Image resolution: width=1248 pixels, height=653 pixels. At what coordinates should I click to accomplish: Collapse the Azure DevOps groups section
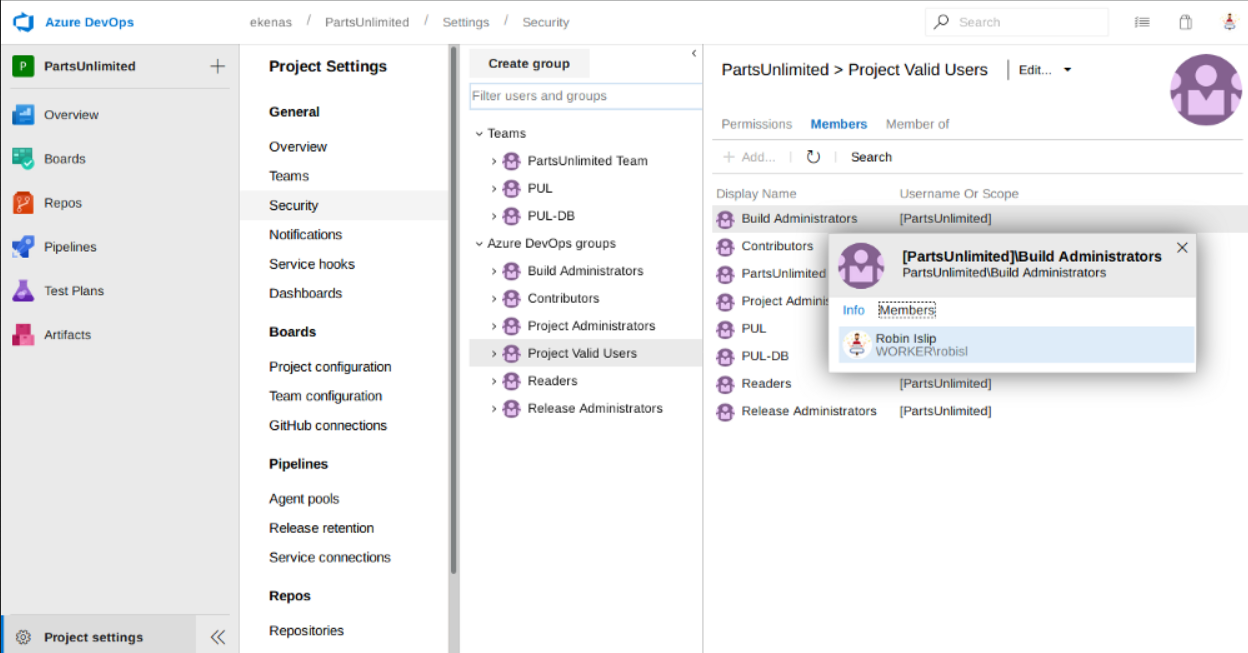click(x=479, y=244)
